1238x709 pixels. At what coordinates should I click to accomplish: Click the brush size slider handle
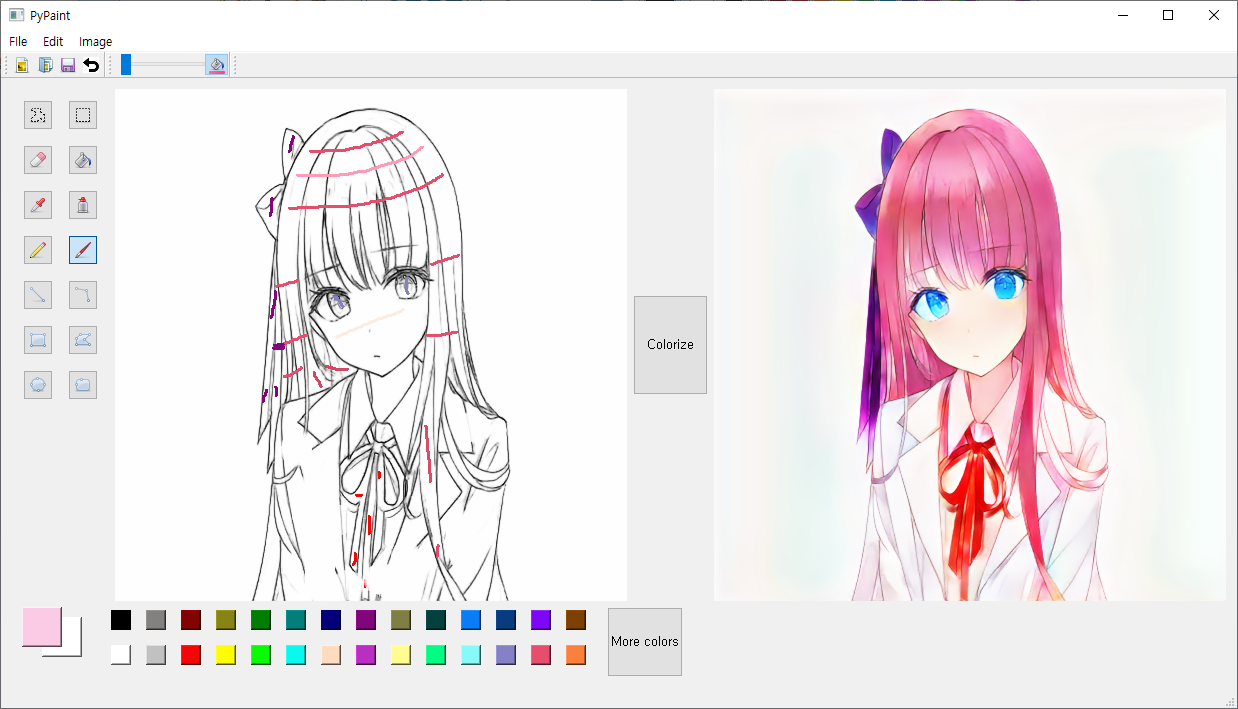(x=126, y=65)
